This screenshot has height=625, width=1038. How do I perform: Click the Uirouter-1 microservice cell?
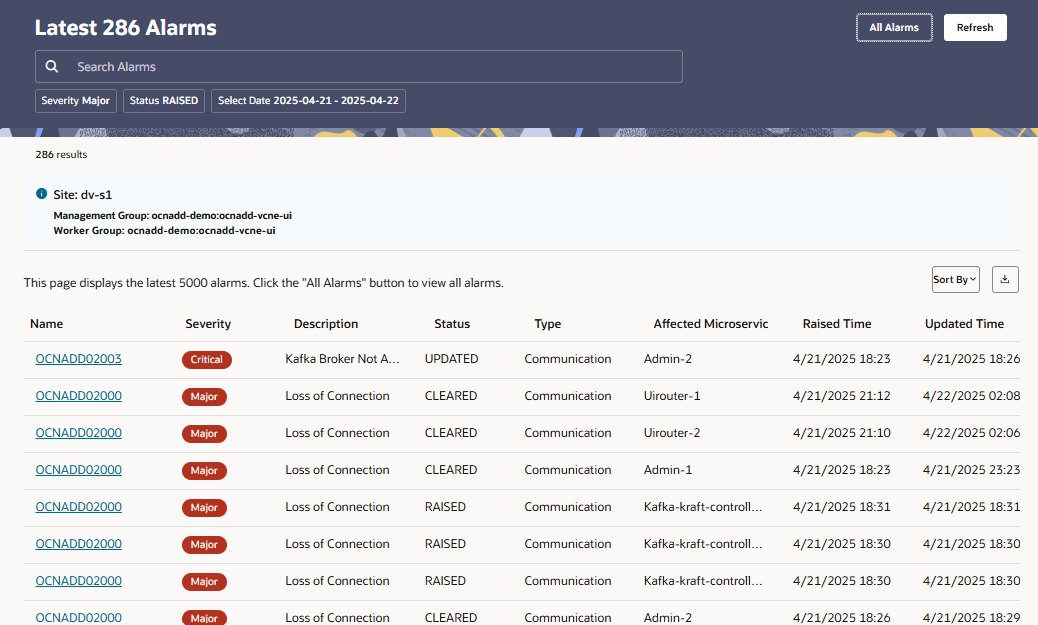(672, 396)
